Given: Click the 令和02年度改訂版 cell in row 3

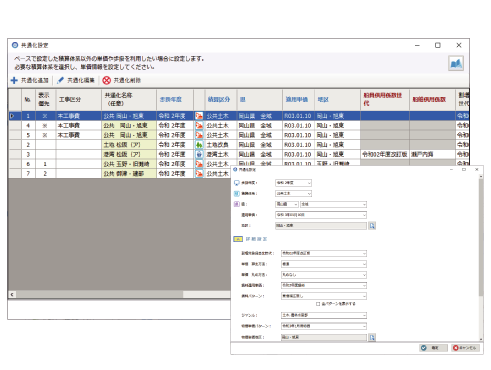Looking at the screenshot, I should [x=385, y=155].
